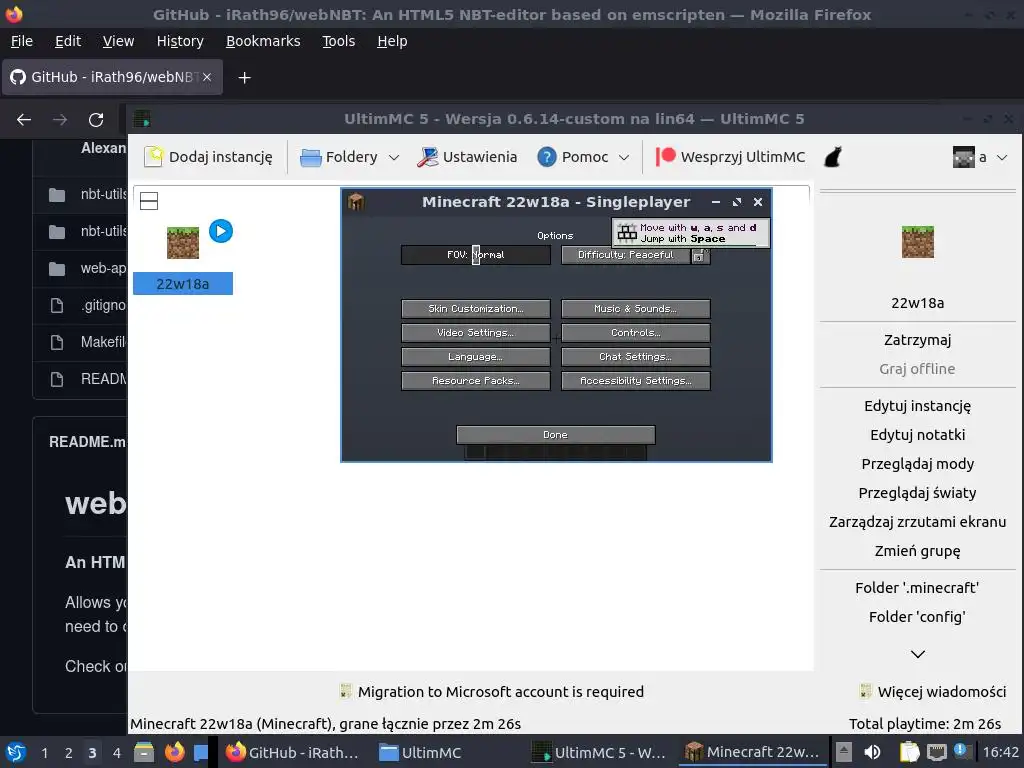
Task: Click Graj offline in side panel
Action: coord(918,369)
